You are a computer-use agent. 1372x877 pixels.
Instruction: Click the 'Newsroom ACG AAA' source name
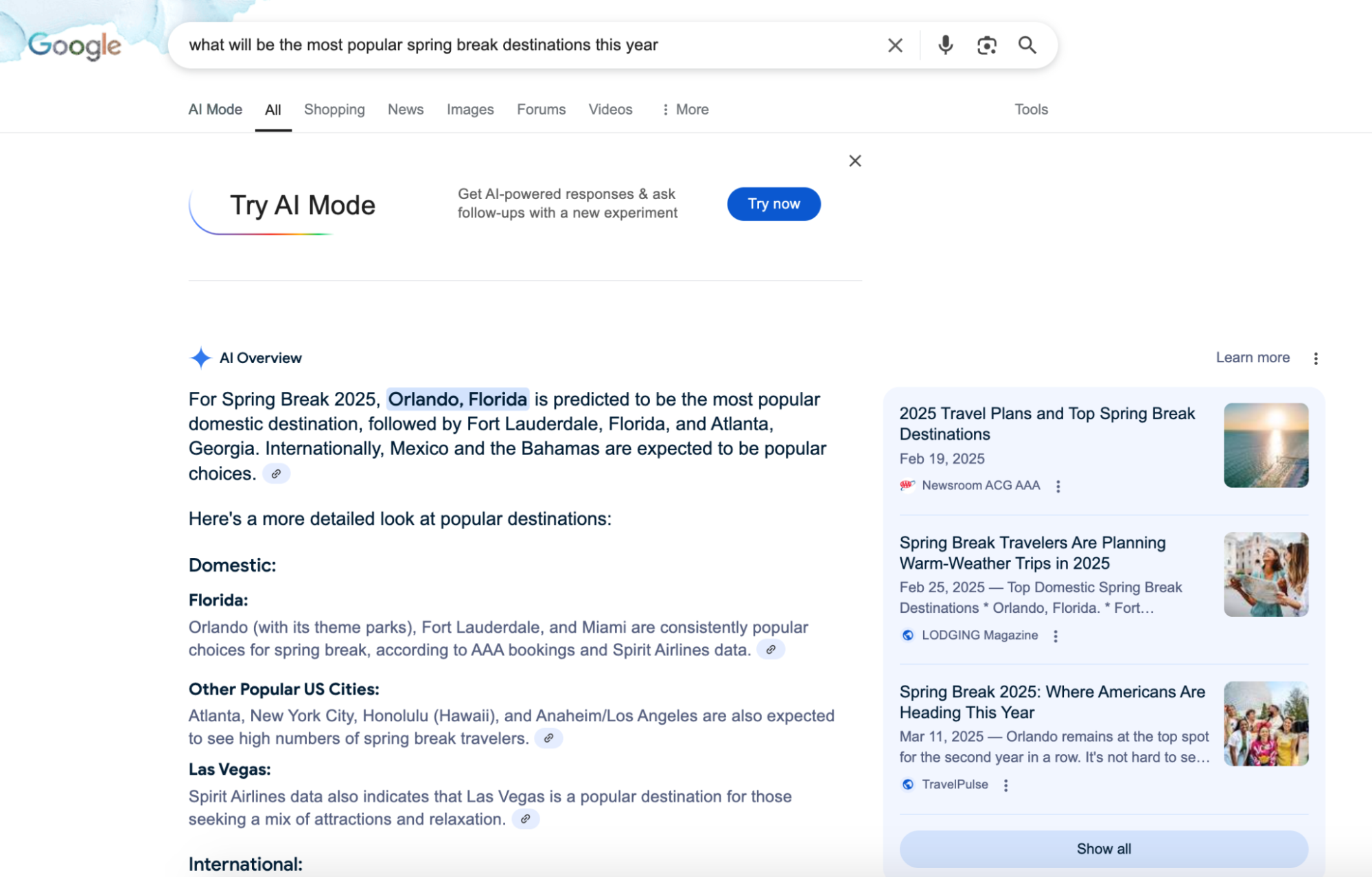[981, 485]
